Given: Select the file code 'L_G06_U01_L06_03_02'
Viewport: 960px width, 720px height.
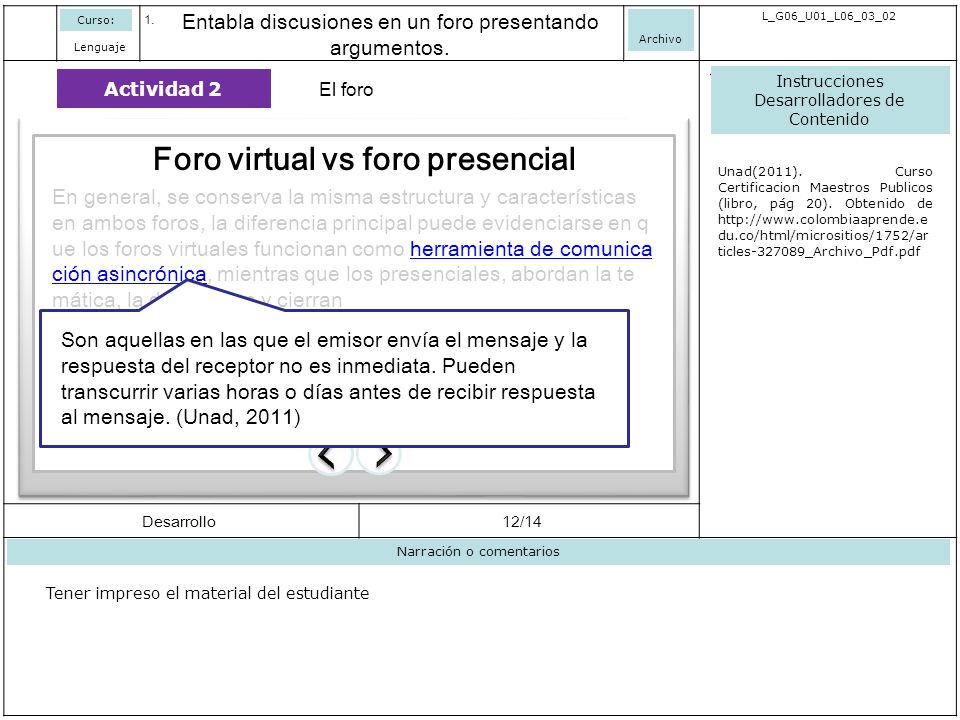Looking at the screenshot, I should 828,17.
